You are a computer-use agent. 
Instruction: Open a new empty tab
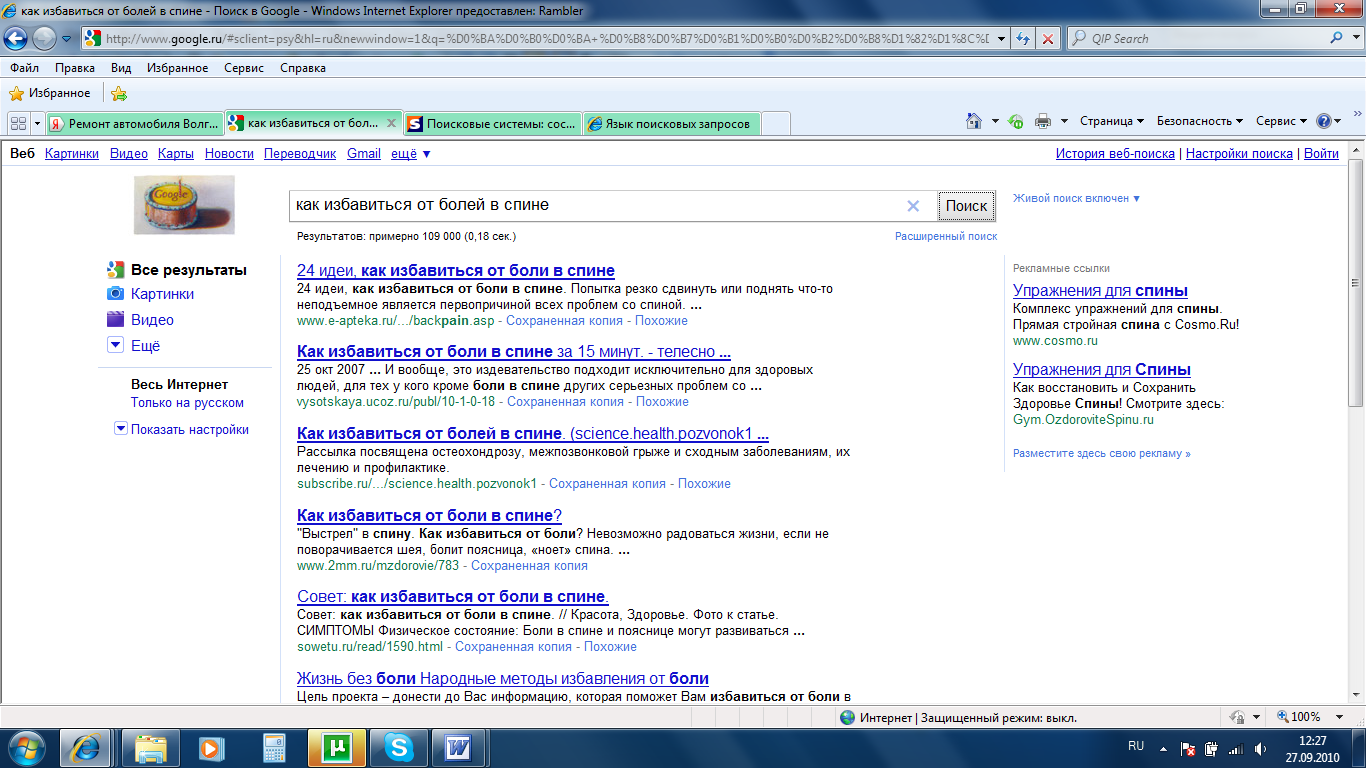click(x=776, y=123)
